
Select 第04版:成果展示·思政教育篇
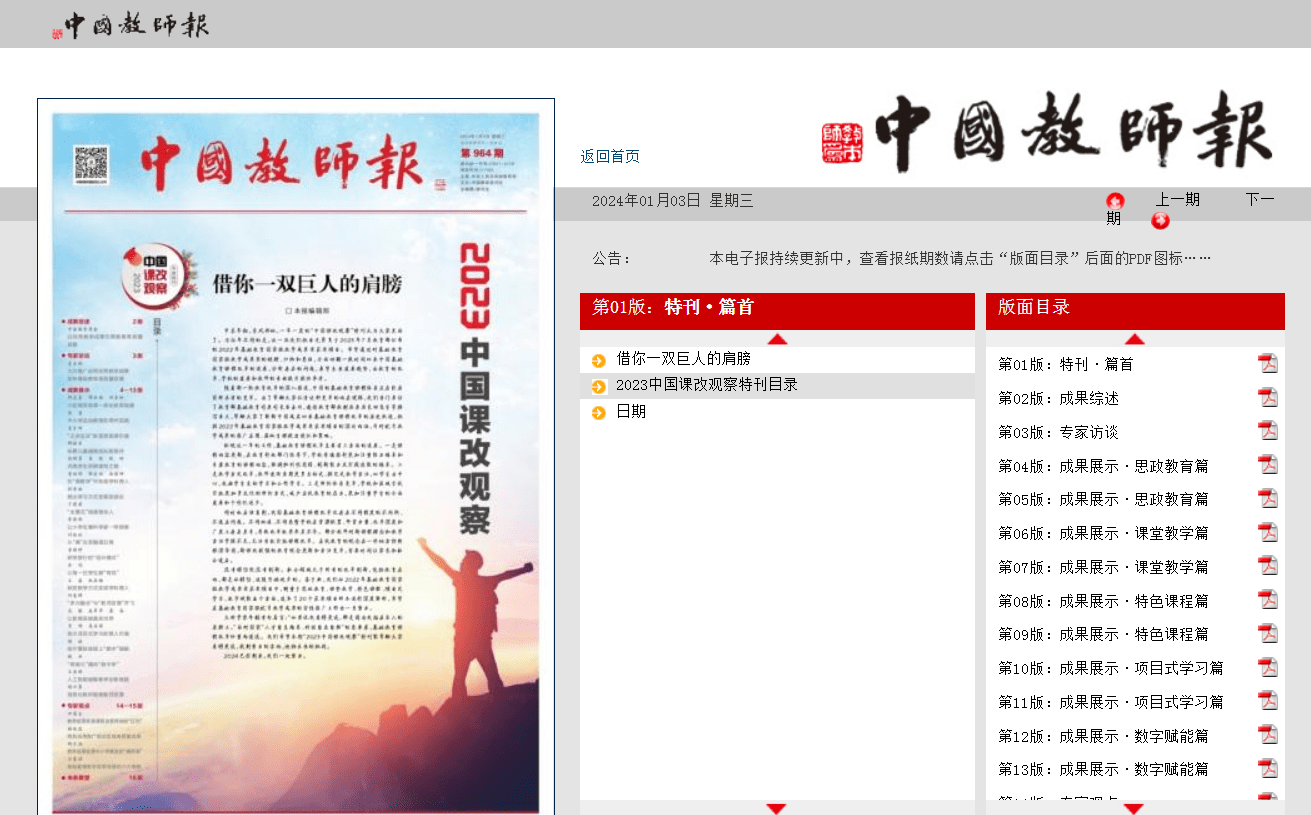(1103, 466)
